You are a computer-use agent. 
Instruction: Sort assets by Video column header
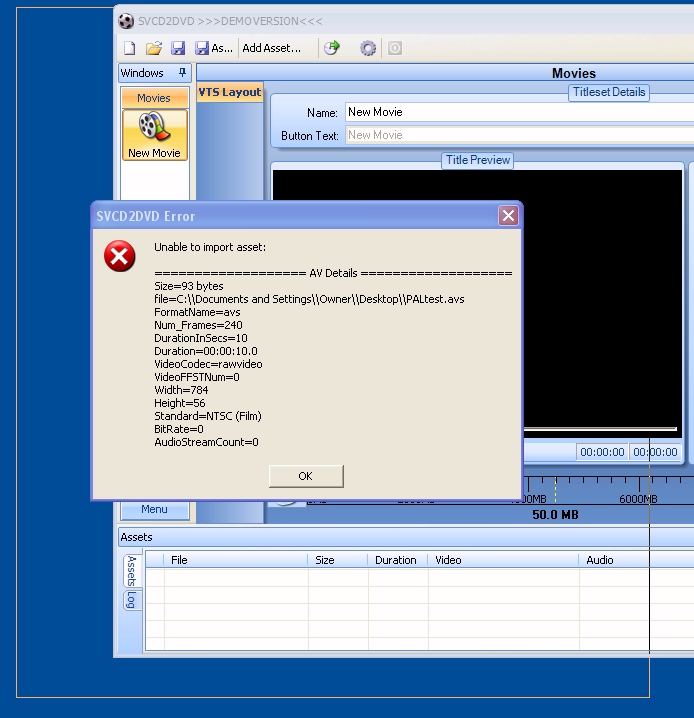tap(503, 560)
